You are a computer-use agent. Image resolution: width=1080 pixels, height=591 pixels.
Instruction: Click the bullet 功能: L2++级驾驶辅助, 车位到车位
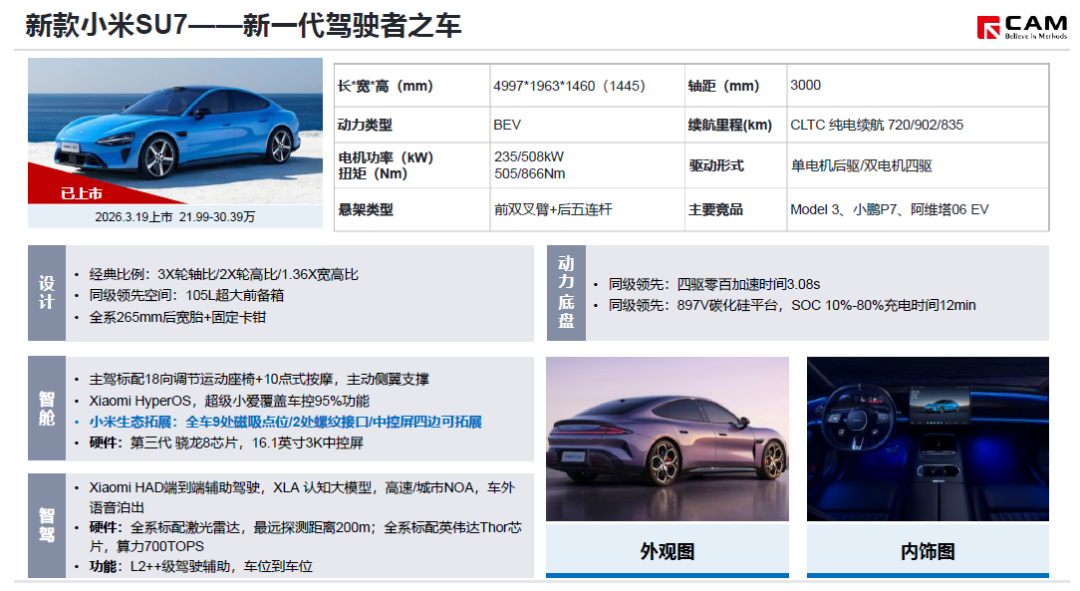coord(200,566)
